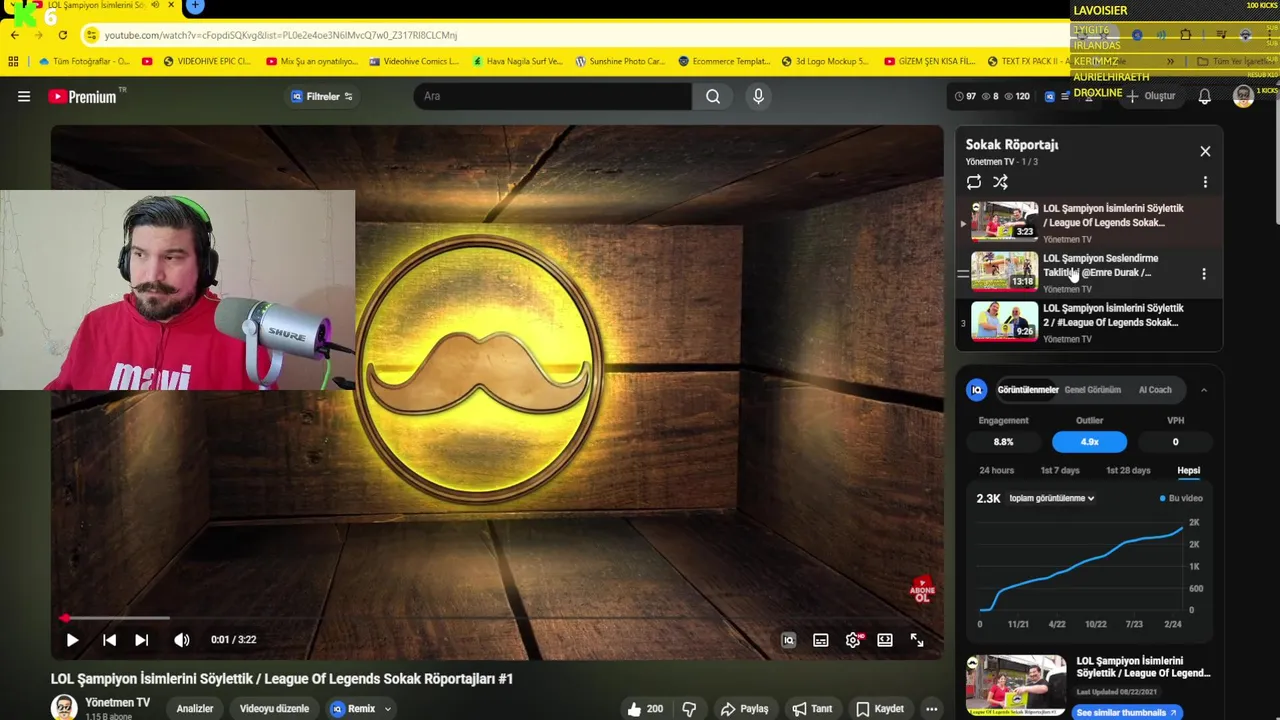Open options for LOL Şampiyon Seslendirme video
The height and width of the screenshot is (720, 1280).
(x=1204, y=273)
